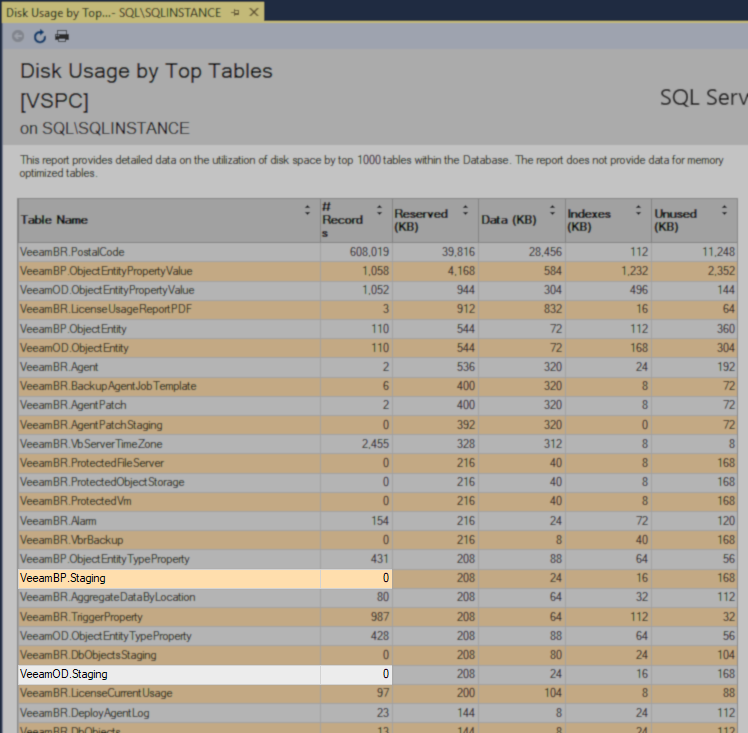The width and height of the screenshot is (748, 733).
Task: Click the 28,456 data KB value
Action: coord(545,252)
